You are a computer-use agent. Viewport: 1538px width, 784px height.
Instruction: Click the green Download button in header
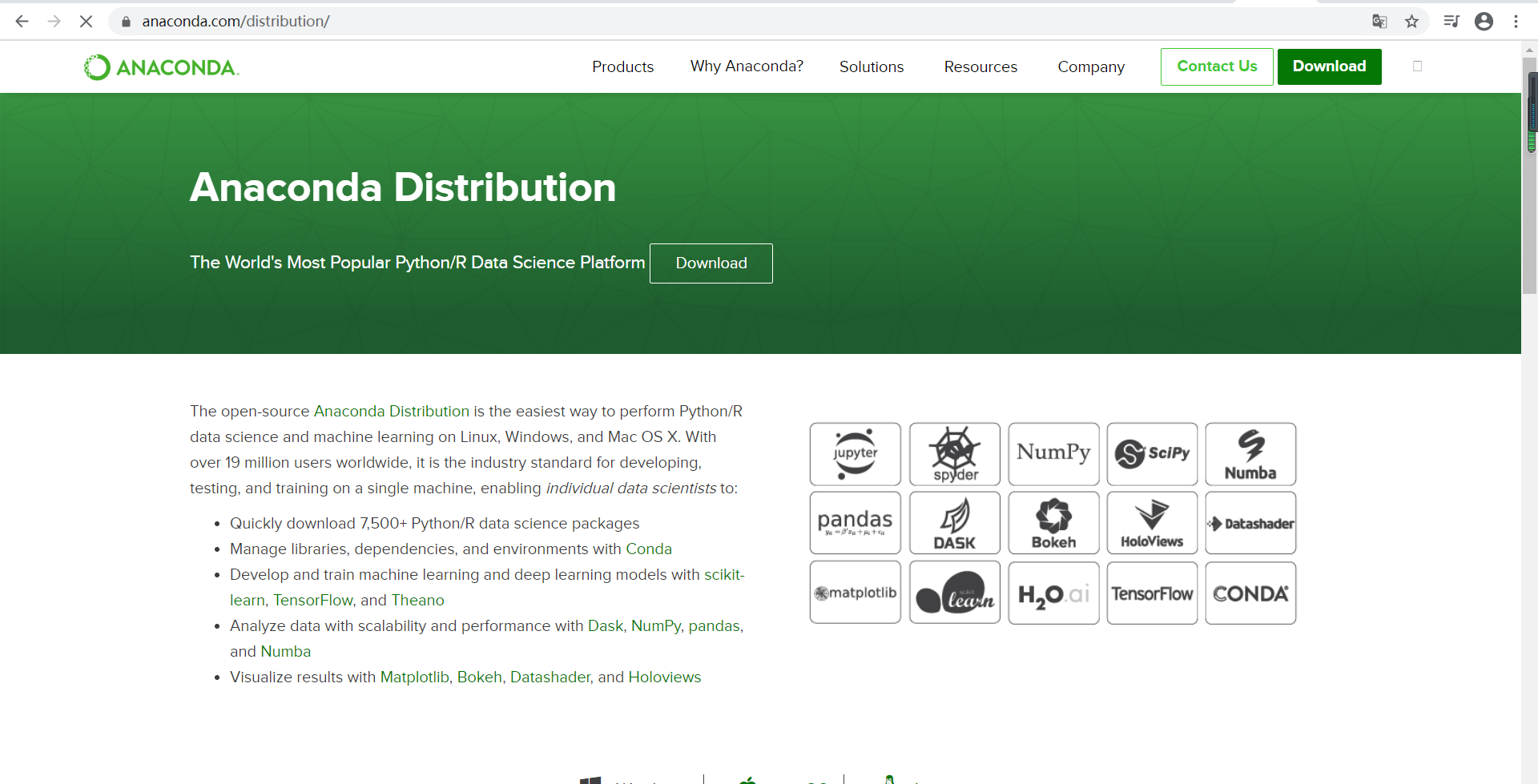(1329, 66)
